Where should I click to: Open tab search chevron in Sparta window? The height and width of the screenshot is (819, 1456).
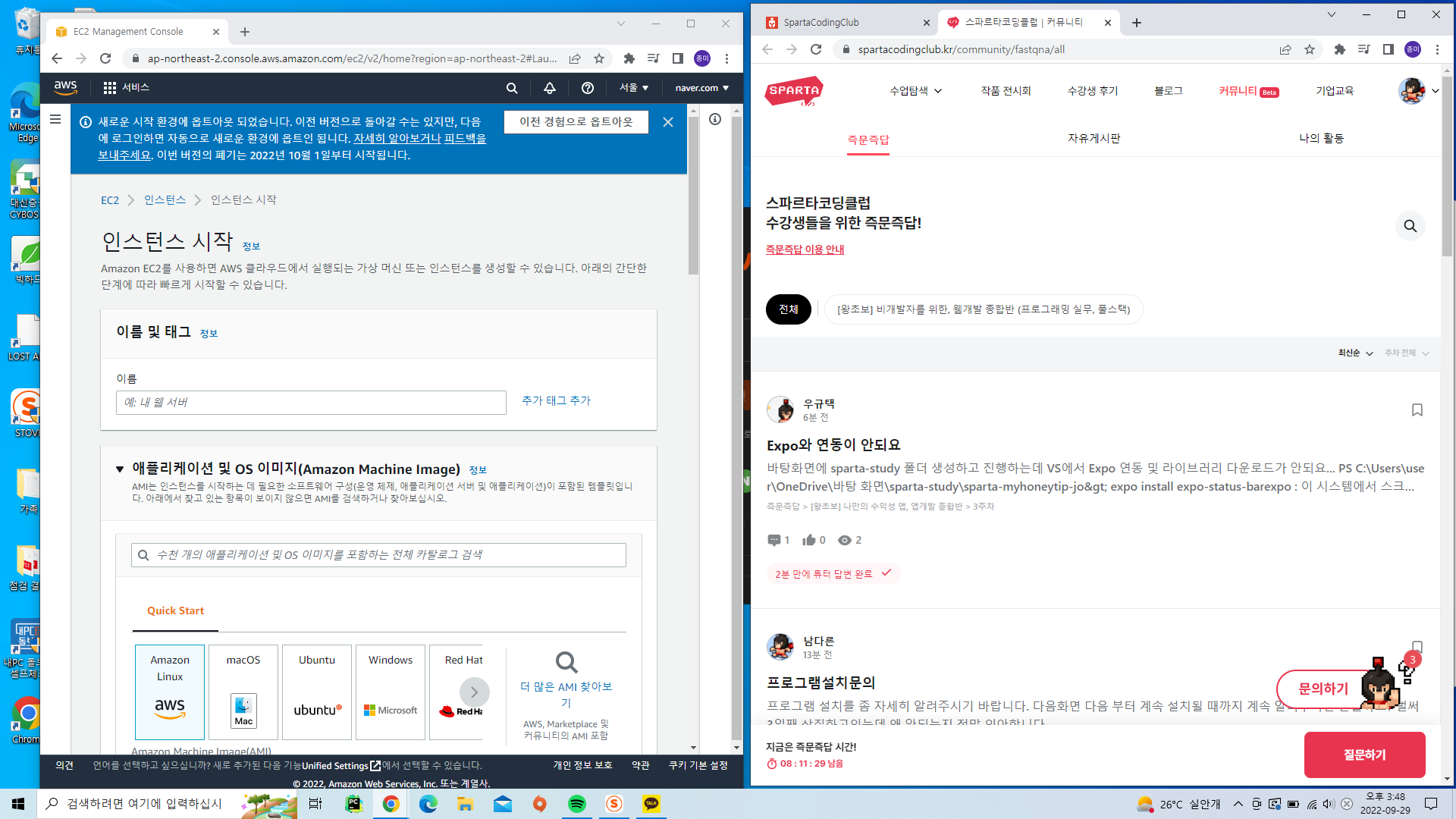click(x=1332, y=14)
